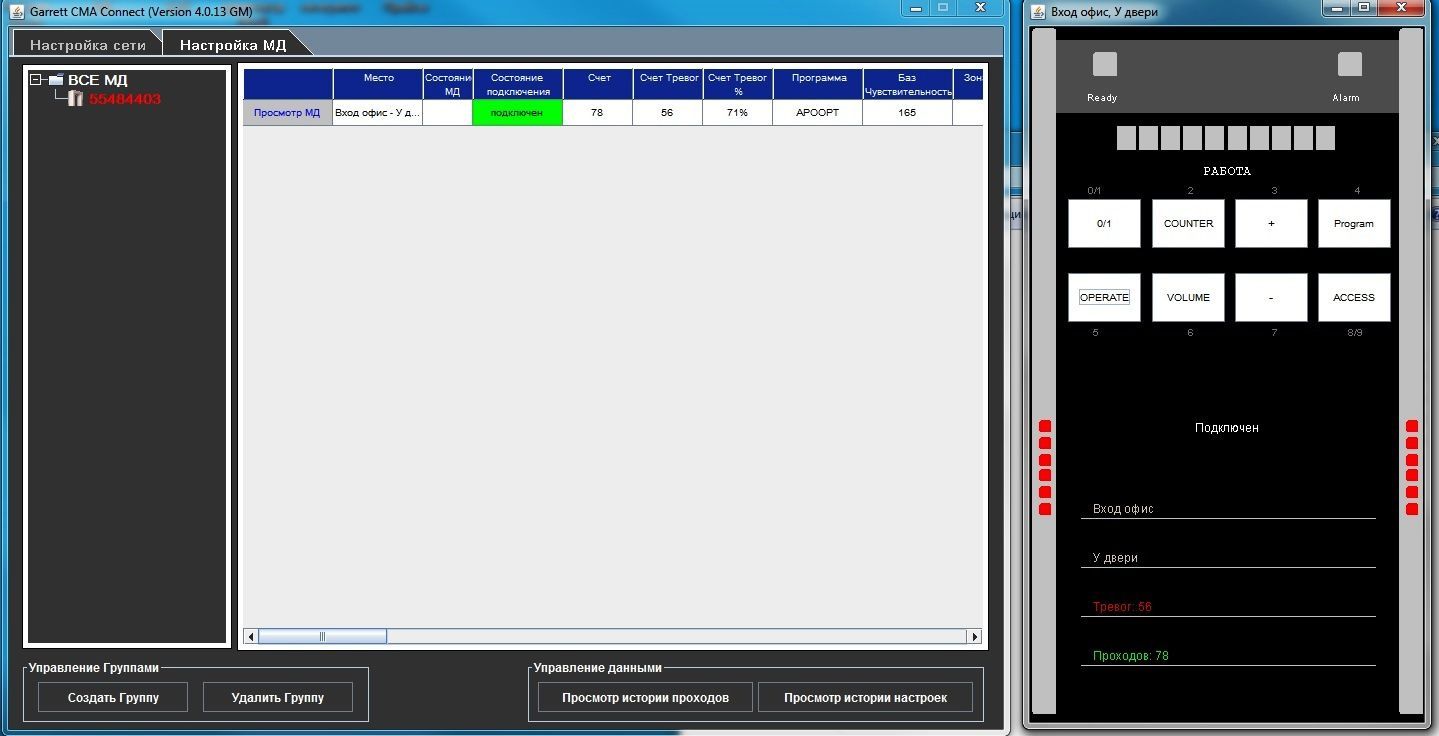The width and height of the screenshot is (1439, 736).
Task: Click the Счет Тревог % column header
Action: point(737,84)
